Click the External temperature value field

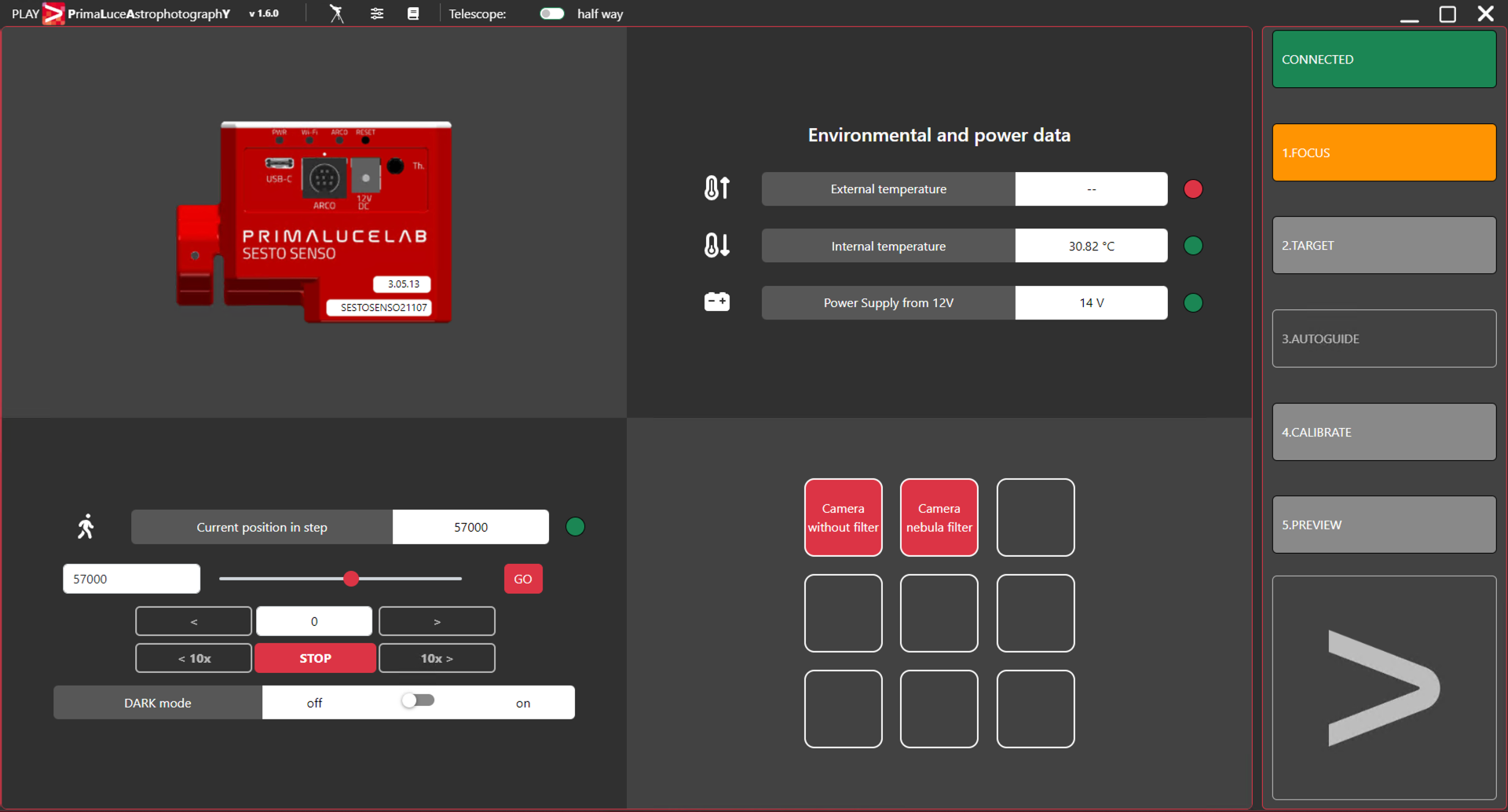click(x=1091, y=189)
